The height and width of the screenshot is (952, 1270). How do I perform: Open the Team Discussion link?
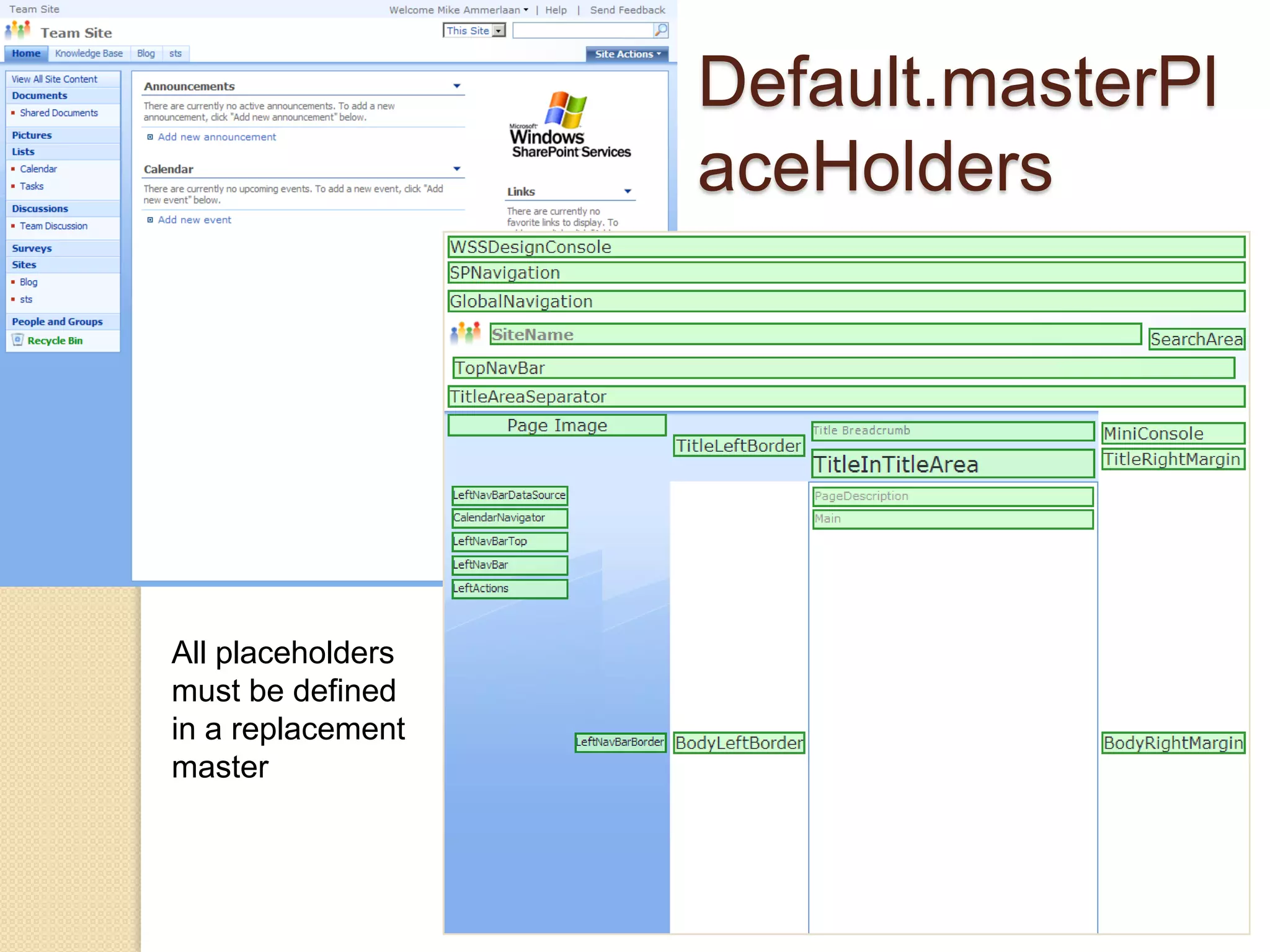click(53, 226)
